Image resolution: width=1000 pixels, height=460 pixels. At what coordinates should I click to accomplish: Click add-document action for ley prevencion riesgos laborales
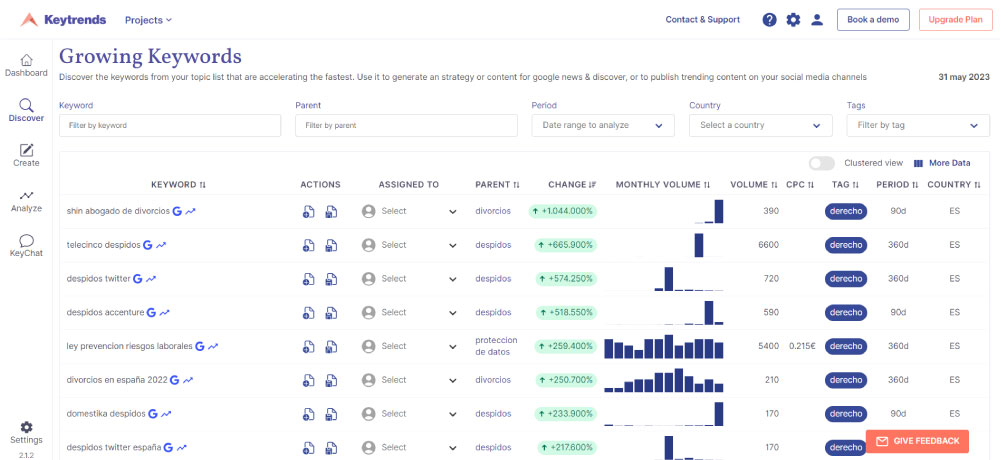(309, 346)
